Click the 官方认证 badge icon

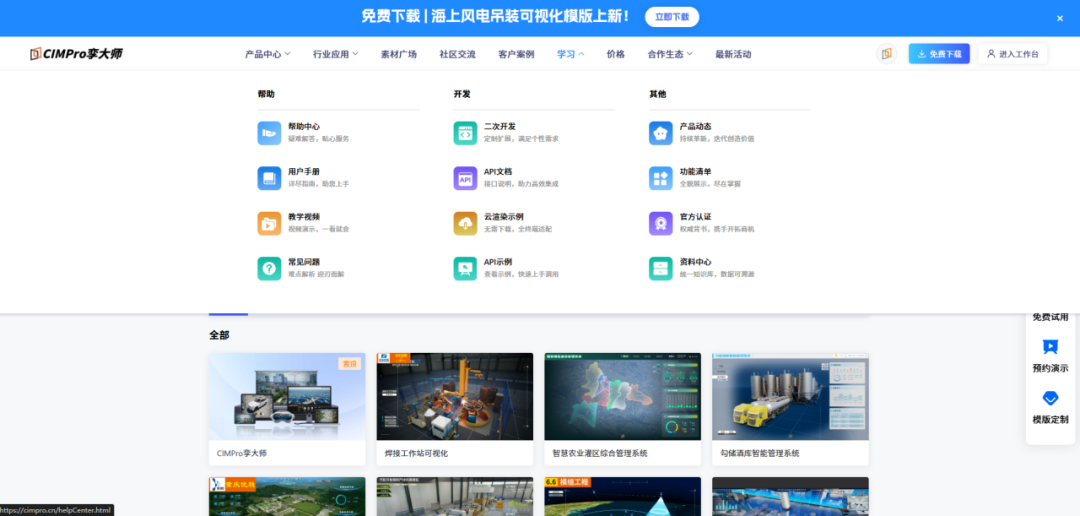tap(661, 223)
